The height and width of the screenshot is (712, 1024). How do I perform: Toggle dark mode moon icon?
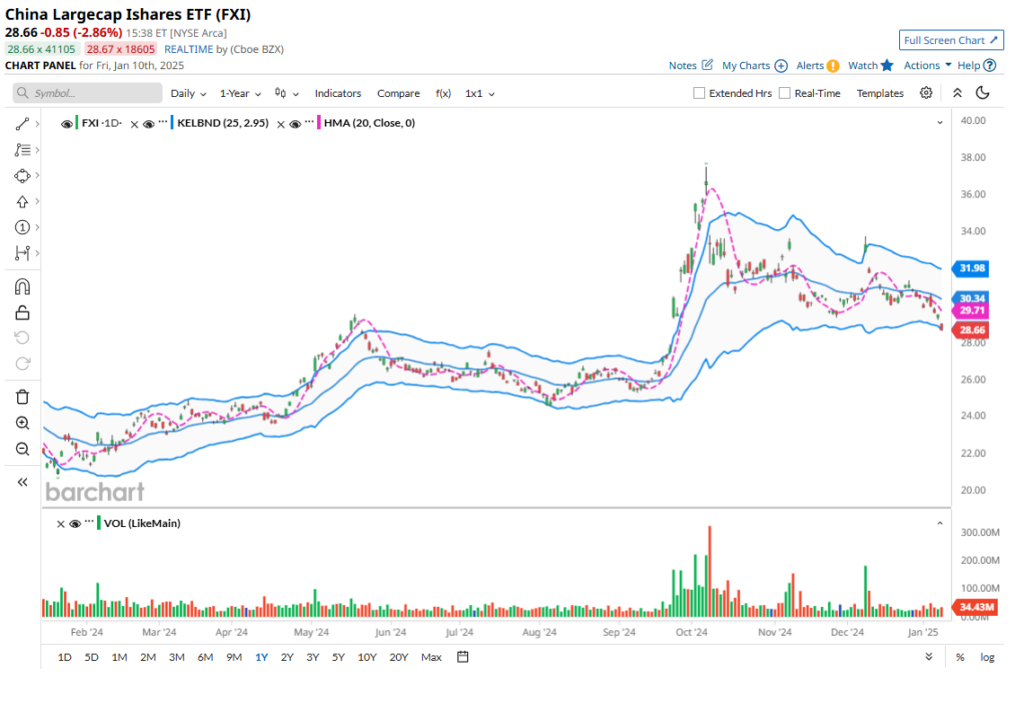coord(982,93)
